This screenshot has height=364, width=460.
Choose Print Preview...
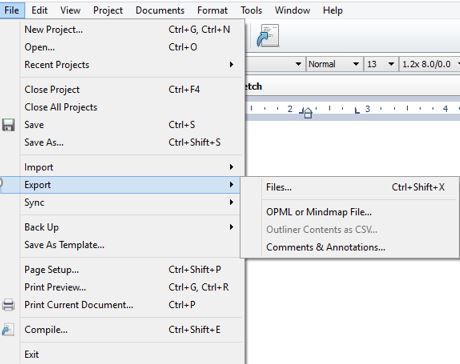130,287
